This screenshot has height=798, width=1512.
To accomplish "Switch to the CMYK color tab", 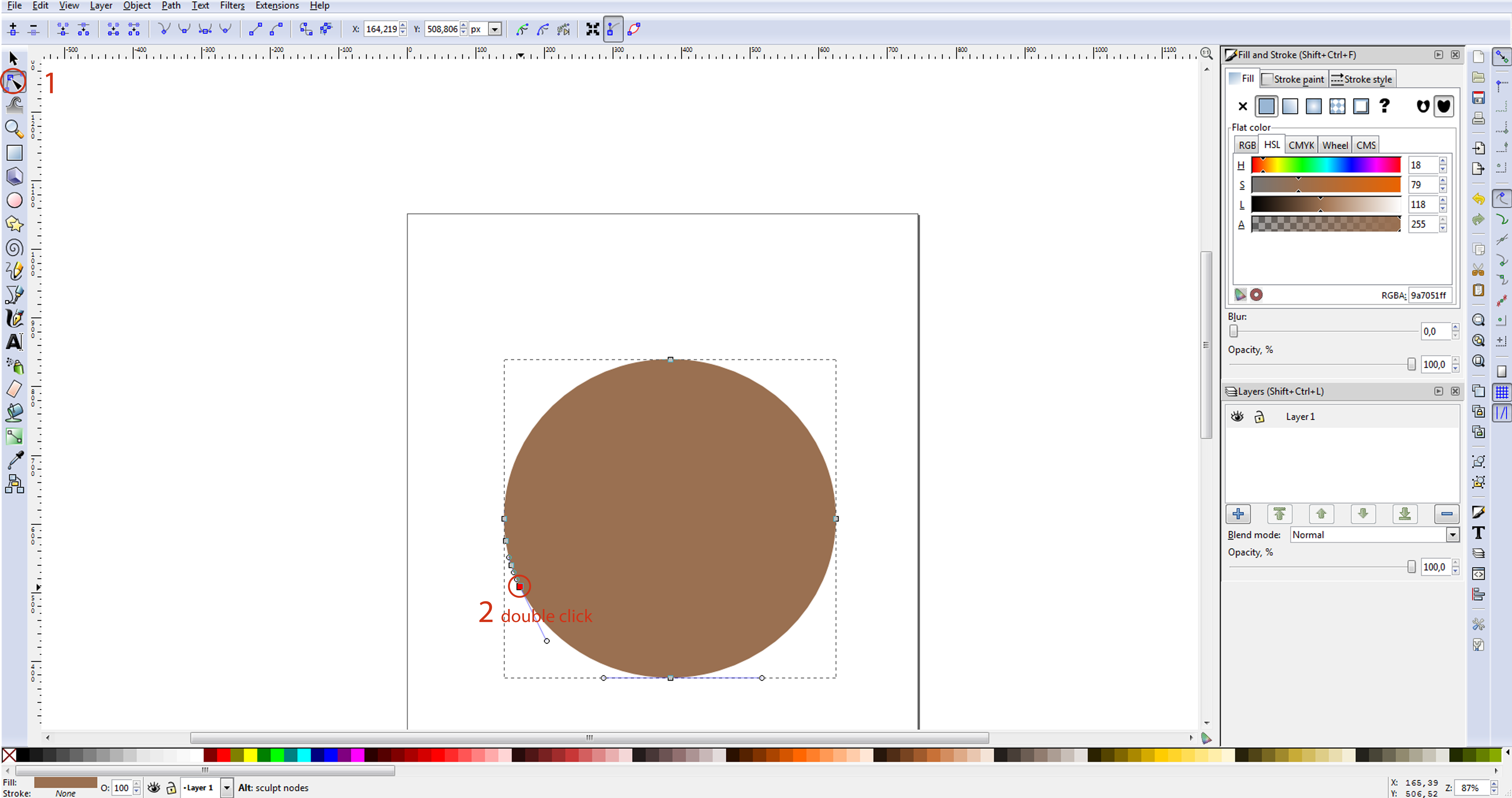I will (1301, 145).
